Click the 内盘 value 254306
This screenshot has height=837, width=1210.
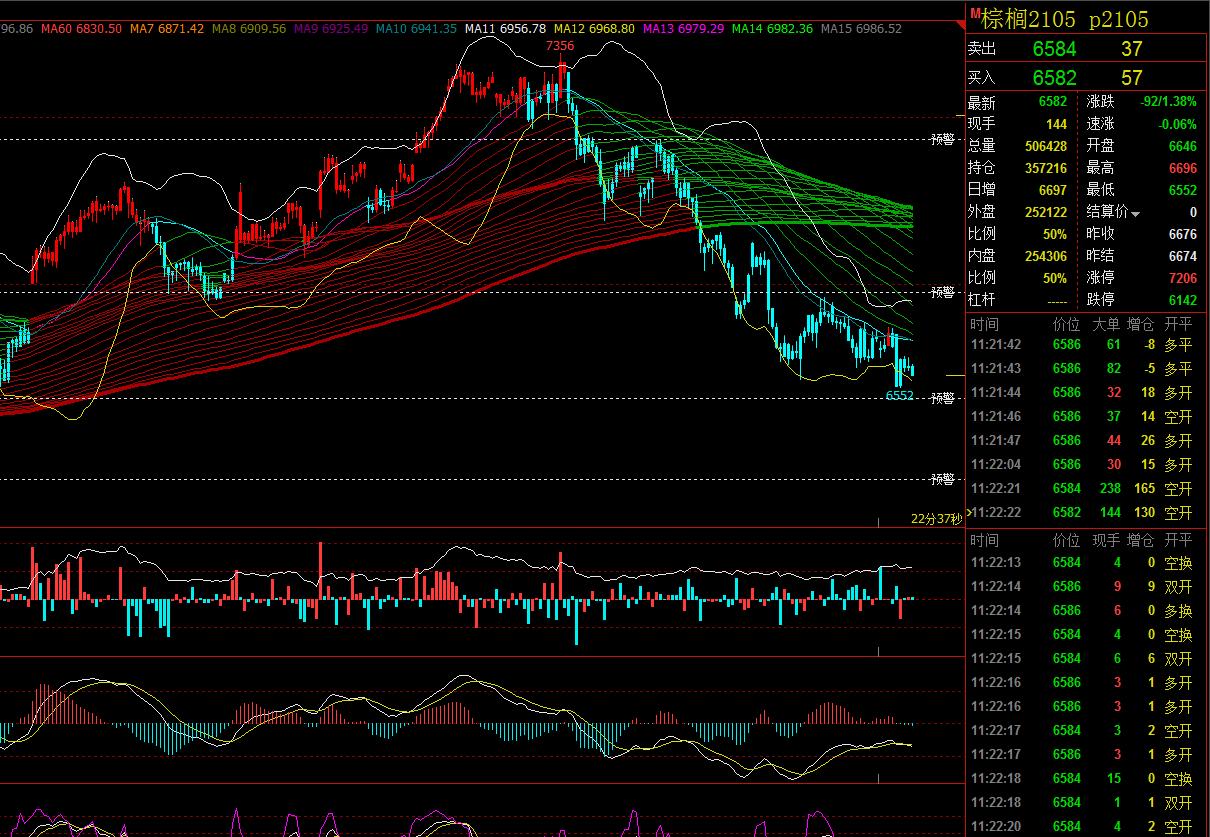(1046, 256)
